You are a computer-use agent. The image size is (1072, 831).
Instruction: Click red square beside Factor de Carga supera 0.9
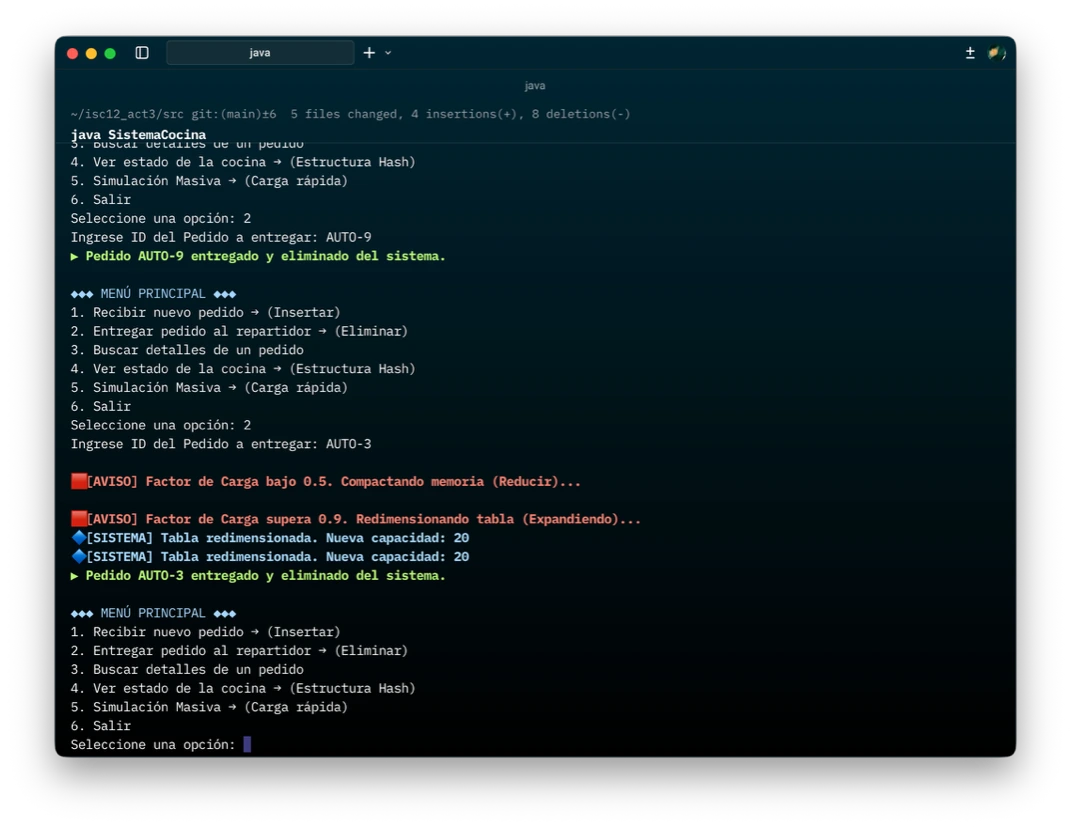(79, 520)
